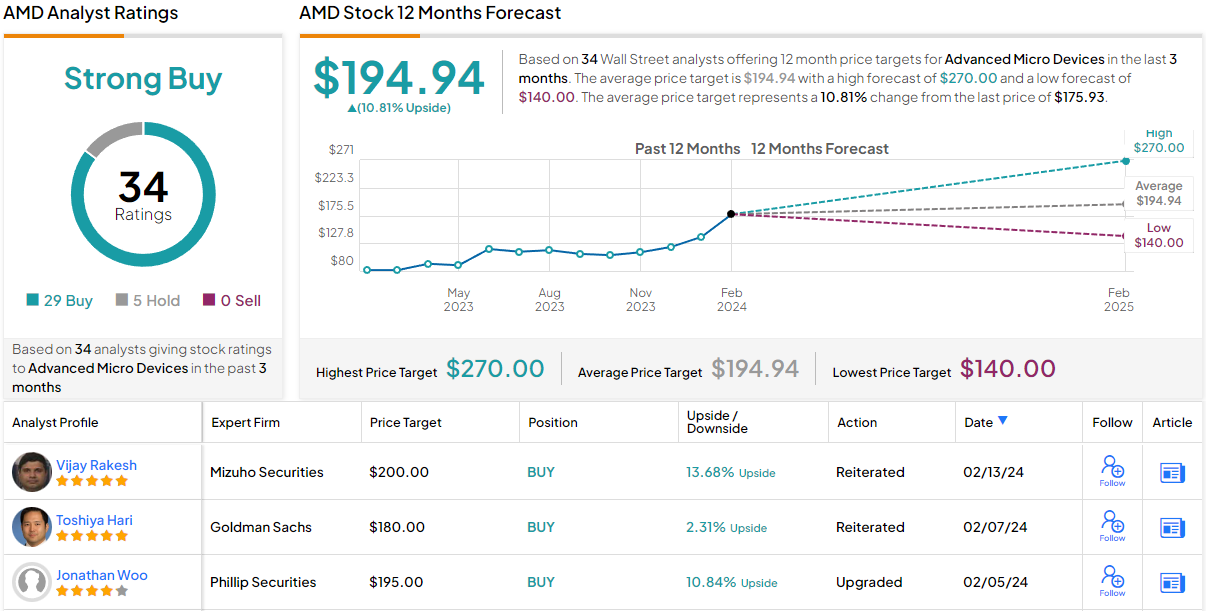Viewport: 1206px width, 611px height.
Task: Sort table by Date column arrow
Action: click(1003, 421)
